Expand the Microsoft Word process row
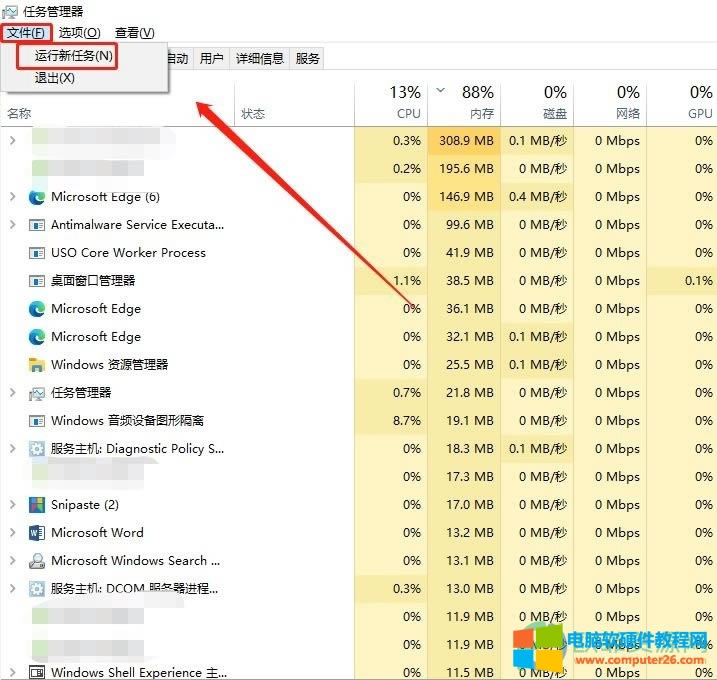 (x=12, y=533)
